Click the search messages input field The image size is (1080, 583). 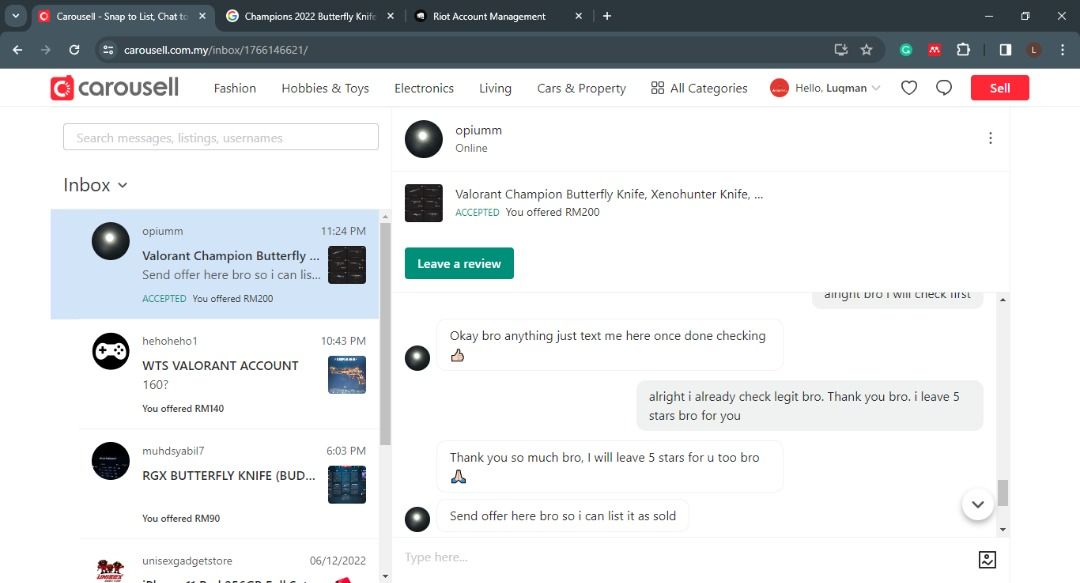[220, 137]
